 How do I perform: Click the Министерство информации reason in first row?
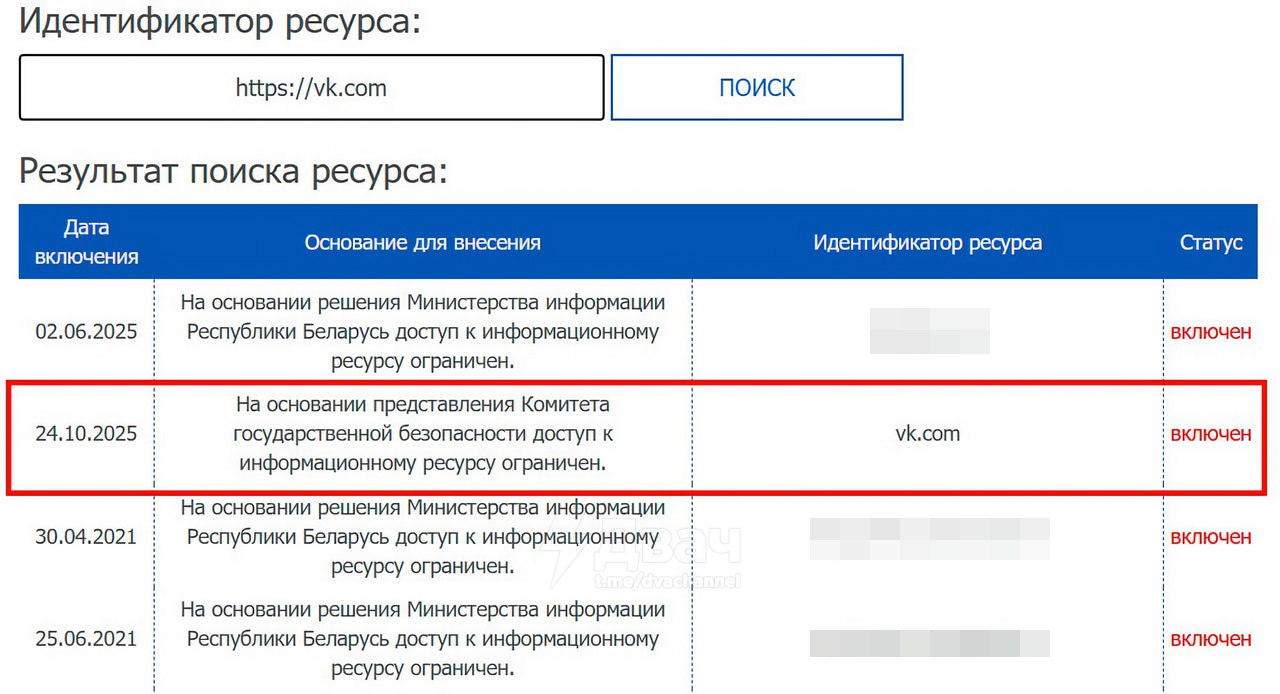(x=422, y=331)
